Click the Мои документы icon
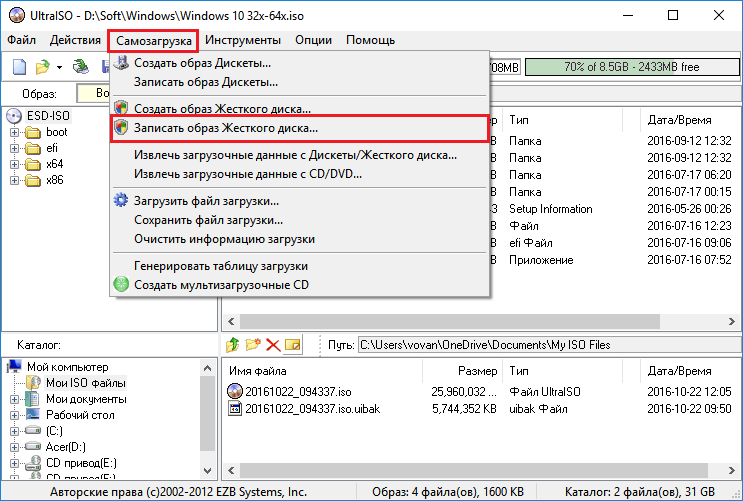Image resolution: width=743 pixels, height=501 pixels. click(33, 399)
